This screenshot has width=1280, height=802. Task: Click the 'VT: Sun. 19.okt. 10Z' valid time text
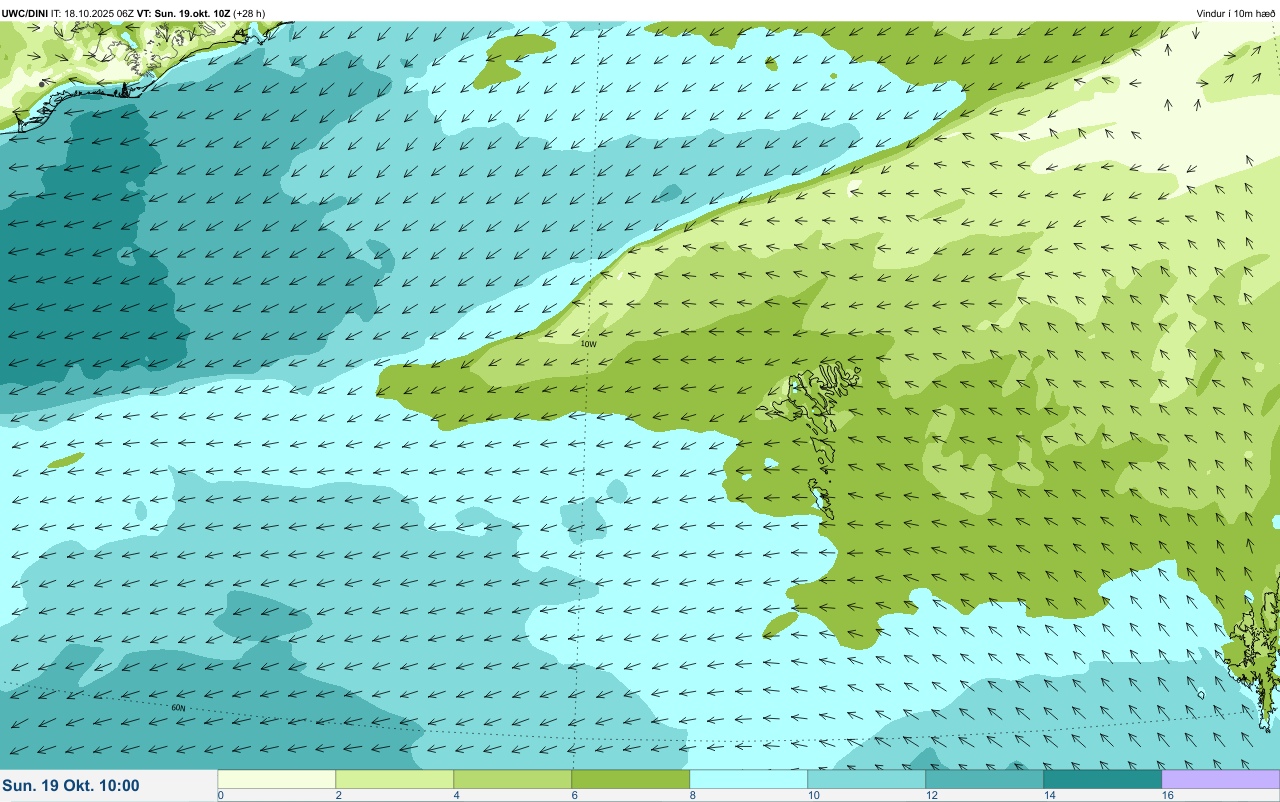tap(183, 14)
